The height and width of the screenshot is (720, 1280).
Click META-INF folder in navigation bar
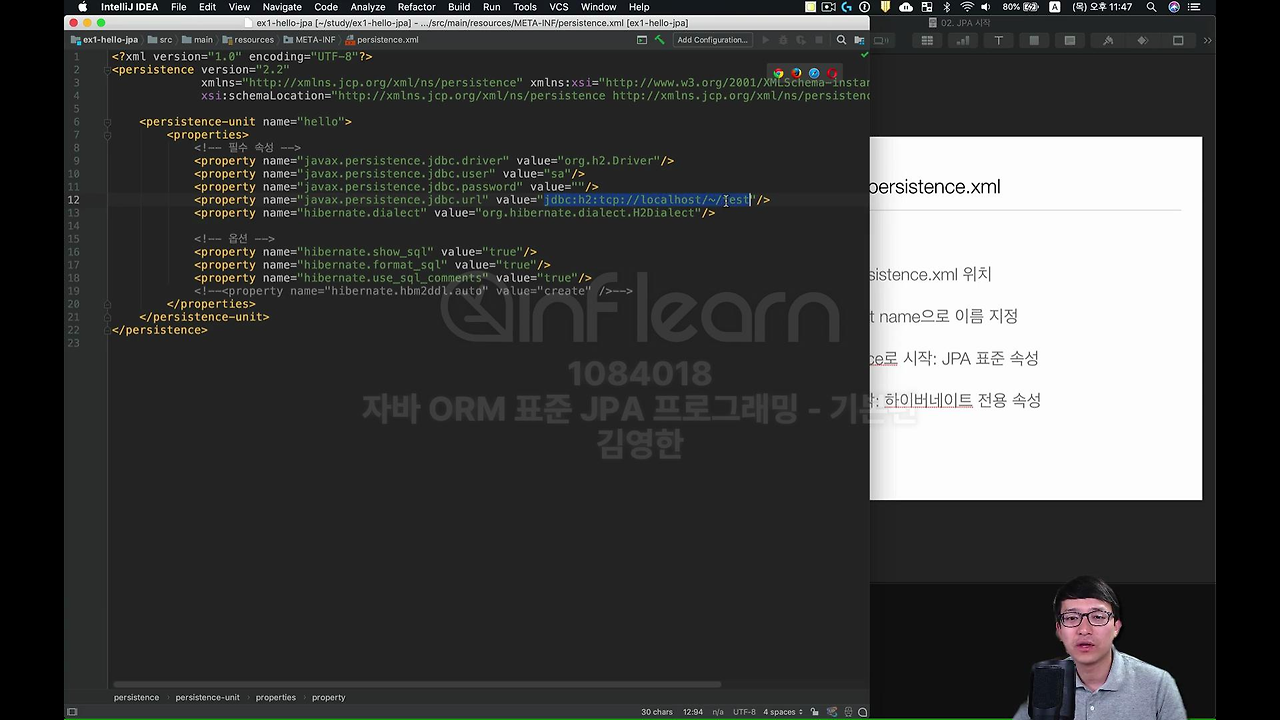309,40
